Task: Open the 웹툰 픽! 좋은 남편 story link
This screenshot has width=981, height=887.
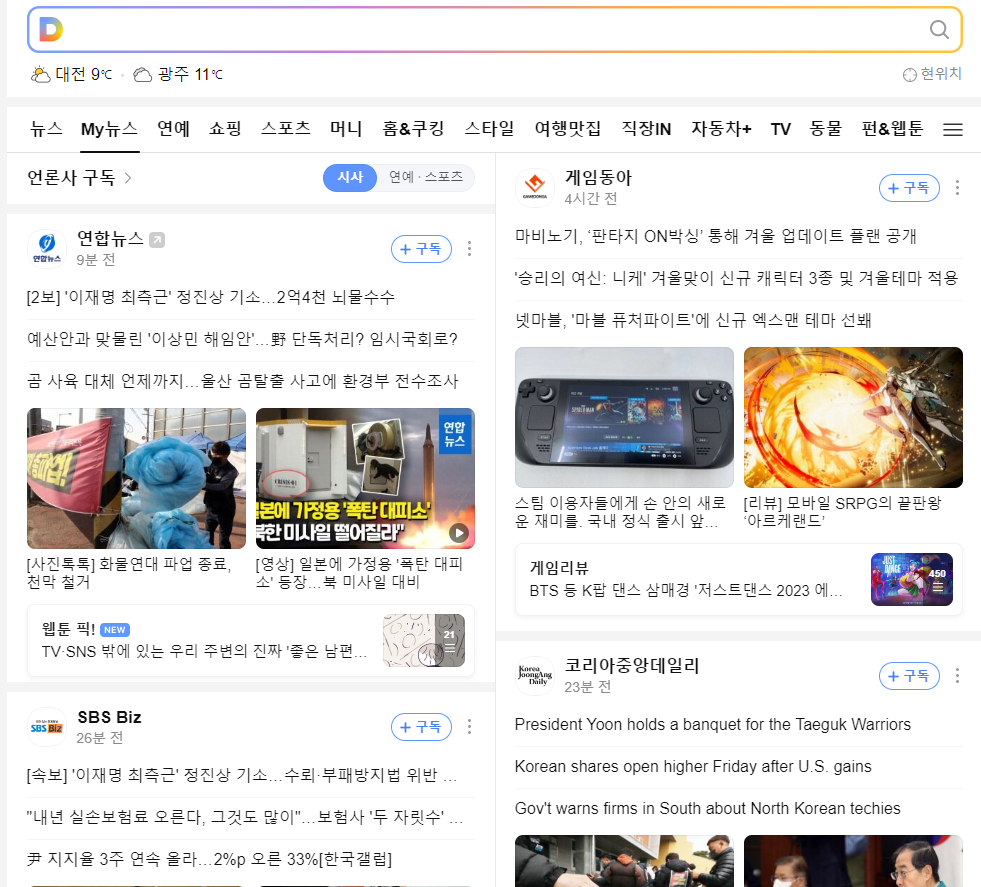Action: pyautogui.click(x=205, y=652)
